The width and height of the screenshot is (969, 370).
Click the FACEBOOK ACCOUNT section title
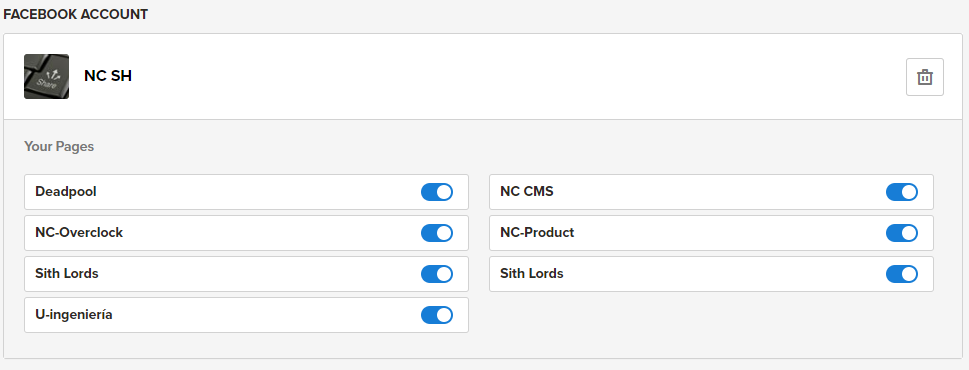(x=75, y=14)
